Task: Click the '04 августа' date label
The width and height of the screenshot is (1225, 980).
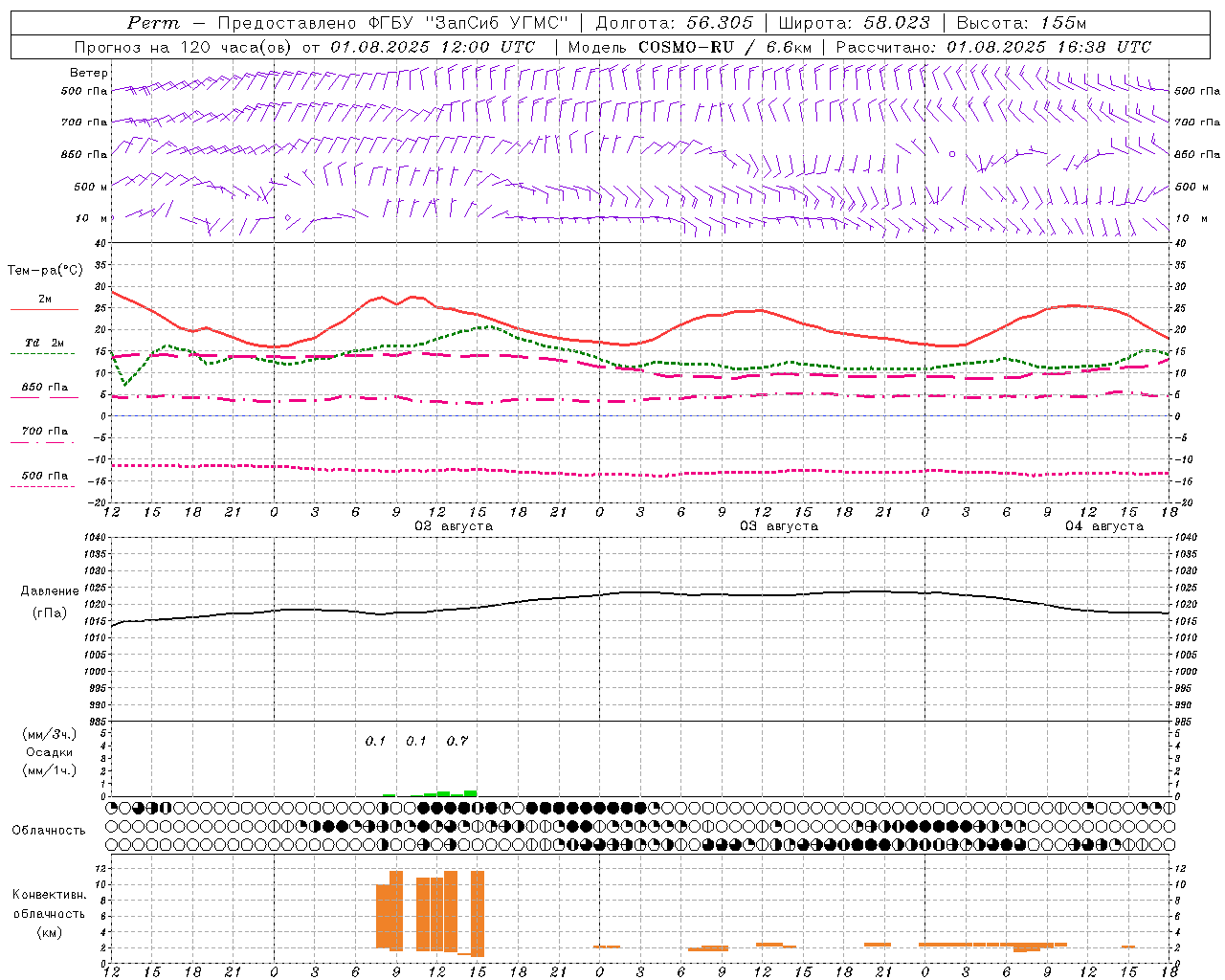Action: 1104,526
